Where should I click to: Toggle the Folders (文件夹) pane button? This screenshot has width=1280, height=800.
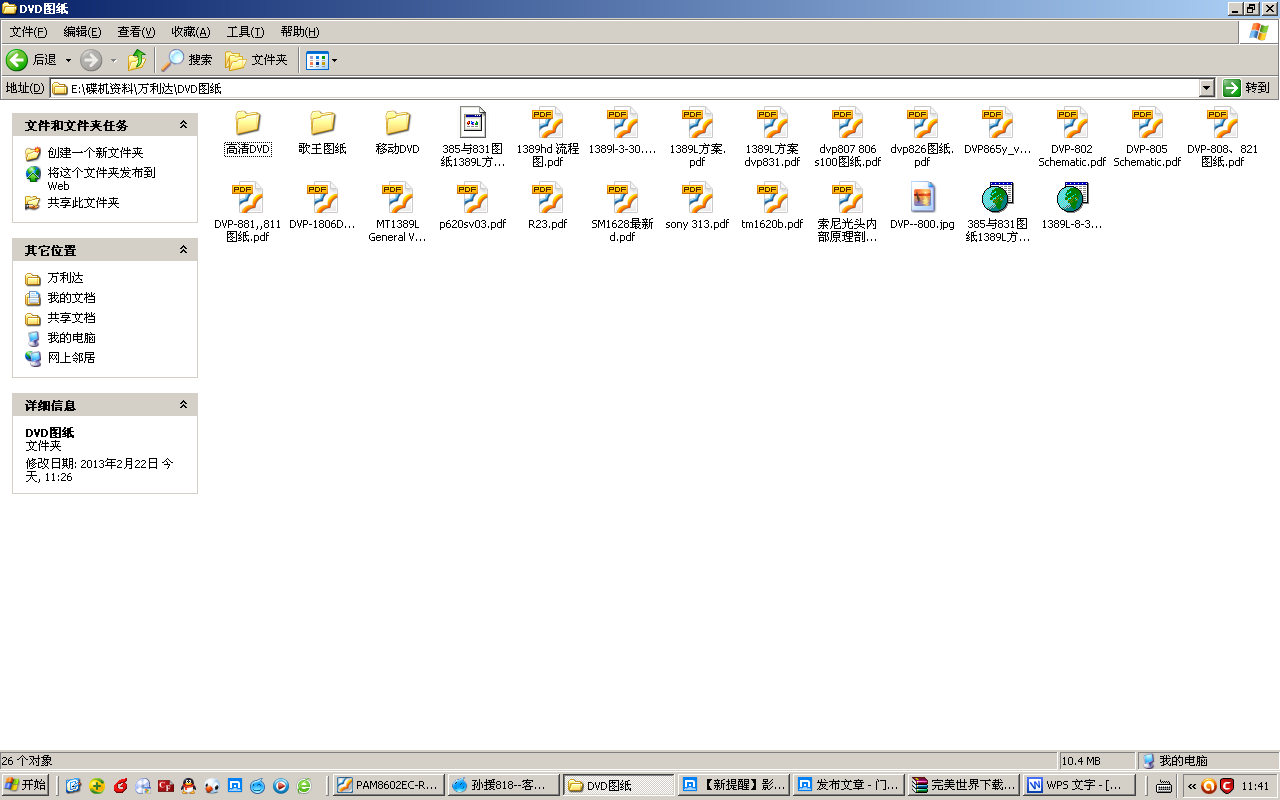pyautogui.click(x=257, y=60)
